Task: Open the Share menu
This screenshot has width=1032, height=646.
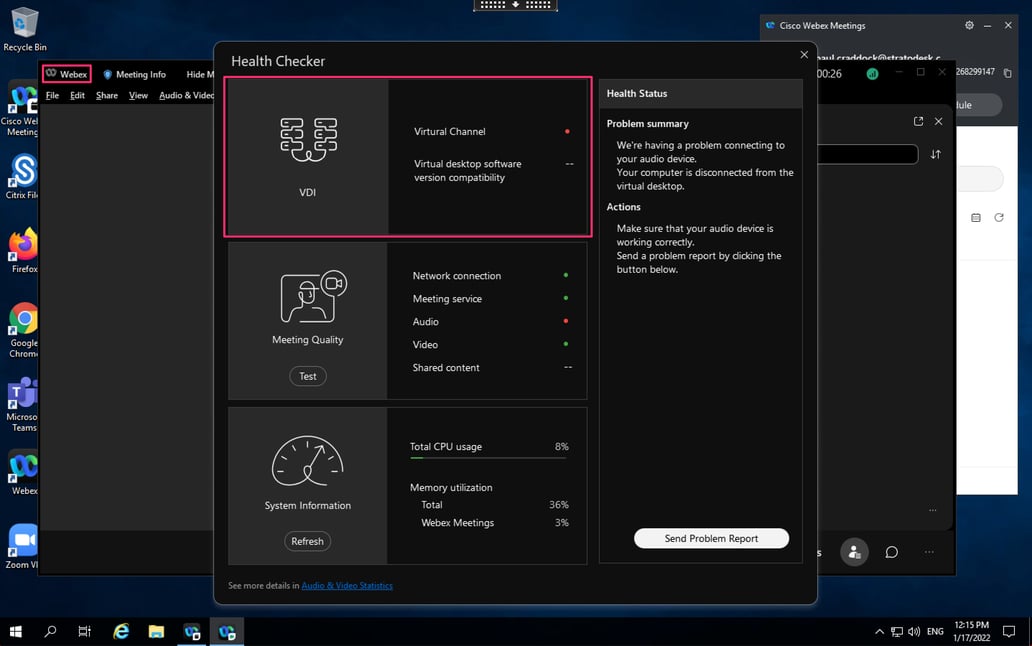Action: [x=106, y=95]
